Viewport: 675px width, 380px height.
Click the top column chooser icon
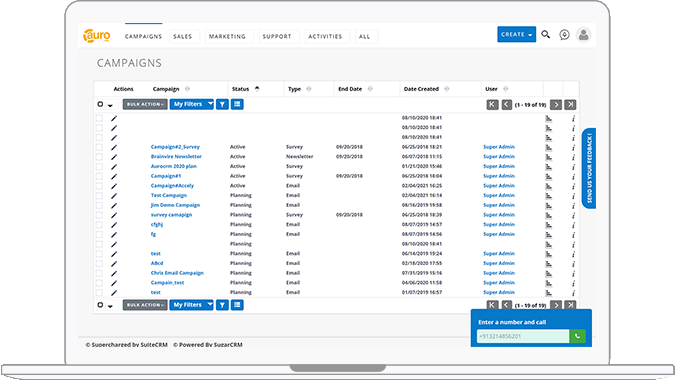237,104
